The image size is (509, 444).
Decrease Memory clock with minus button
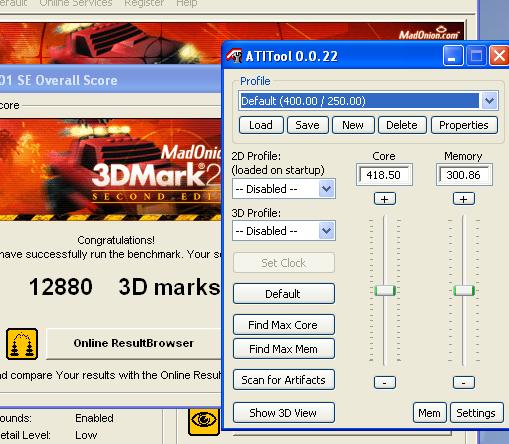click(464, 382)
